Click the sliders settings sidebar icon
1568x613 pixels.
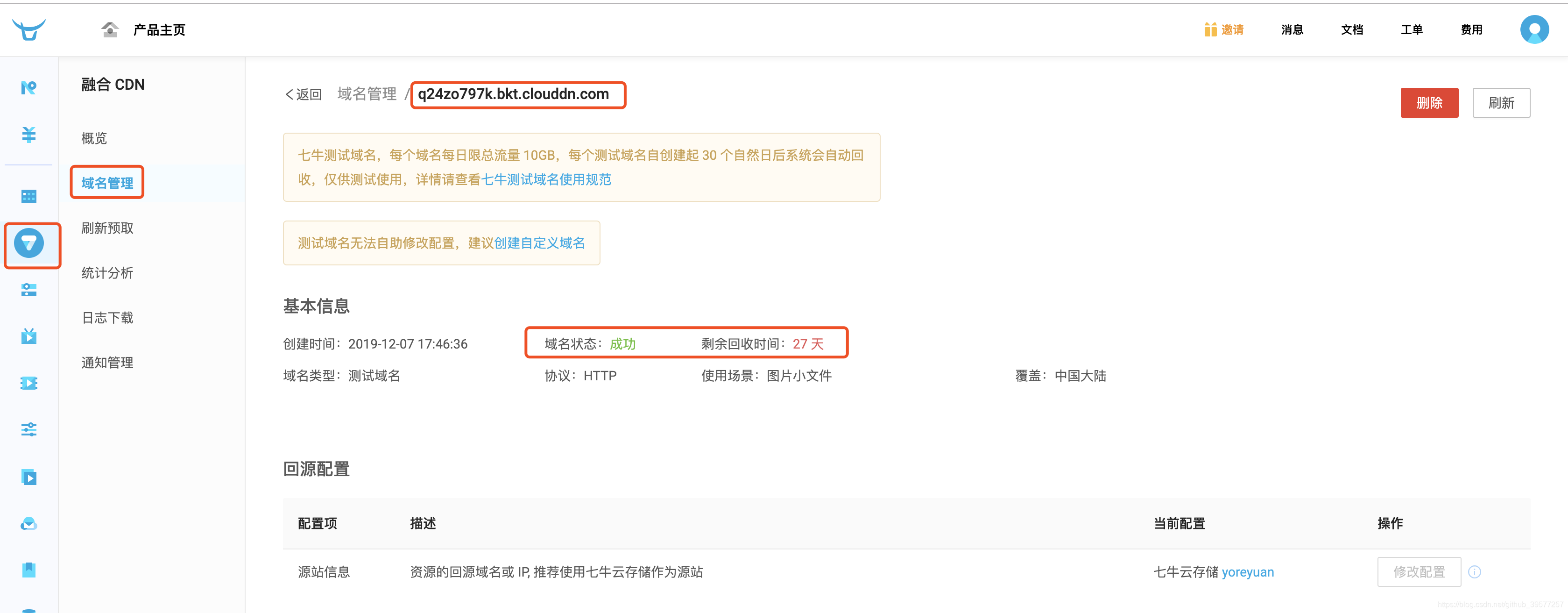(x=28, y=429)
